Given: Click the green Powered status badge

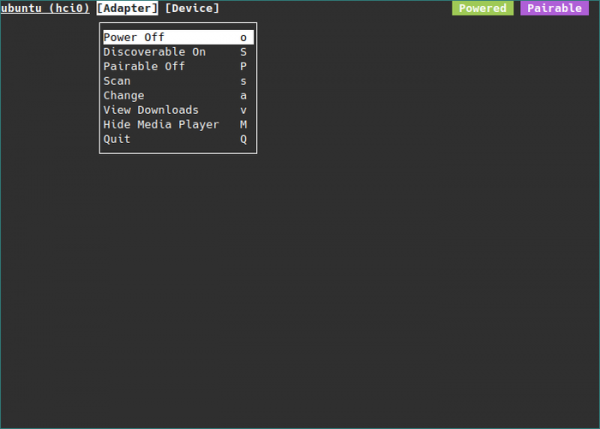Looking at the screenshot, I should pos(482,8).
